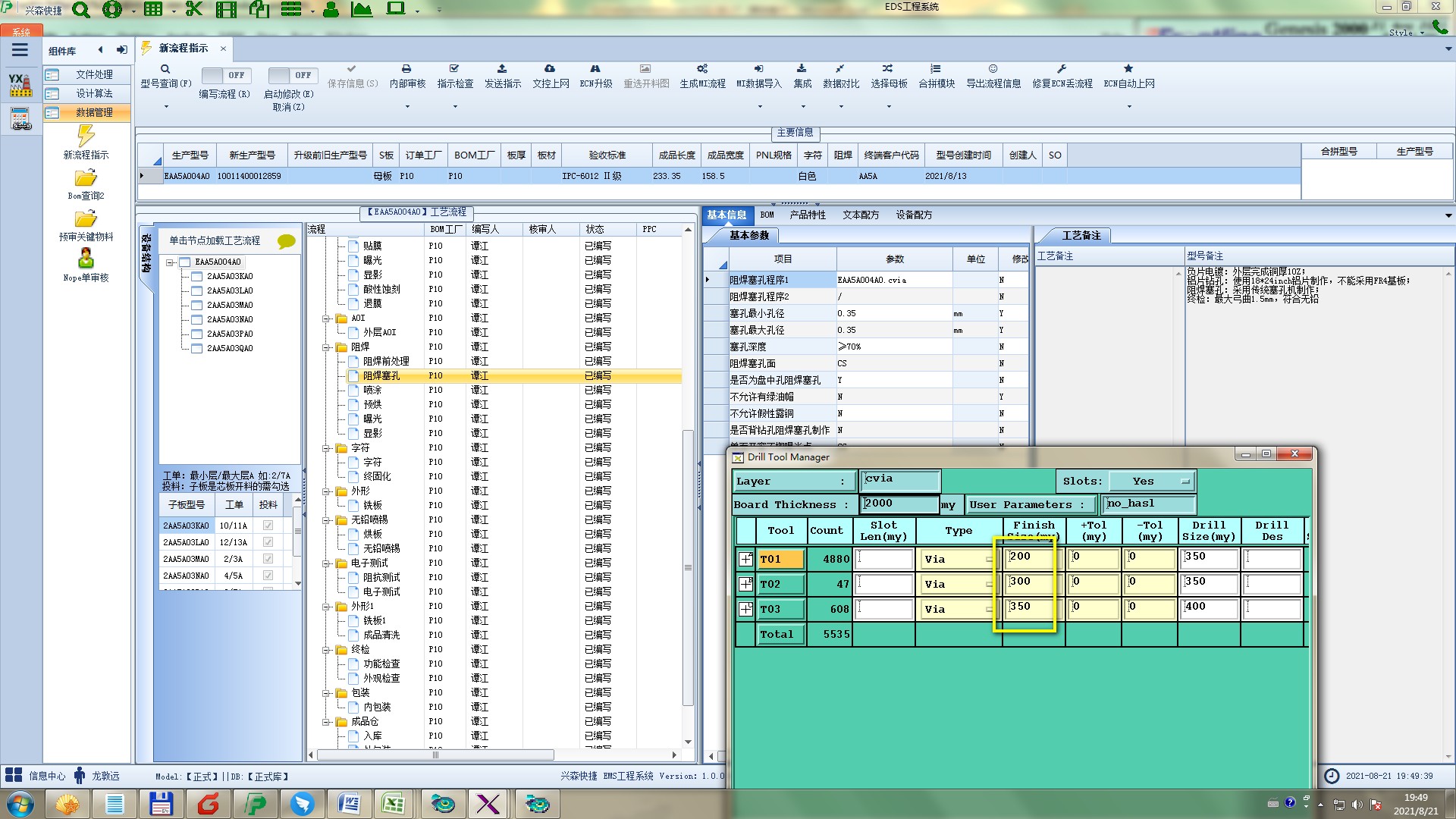Open the Bom查询2 folder icon
This screenshot has height=819, width=1456.
[86, 178]
